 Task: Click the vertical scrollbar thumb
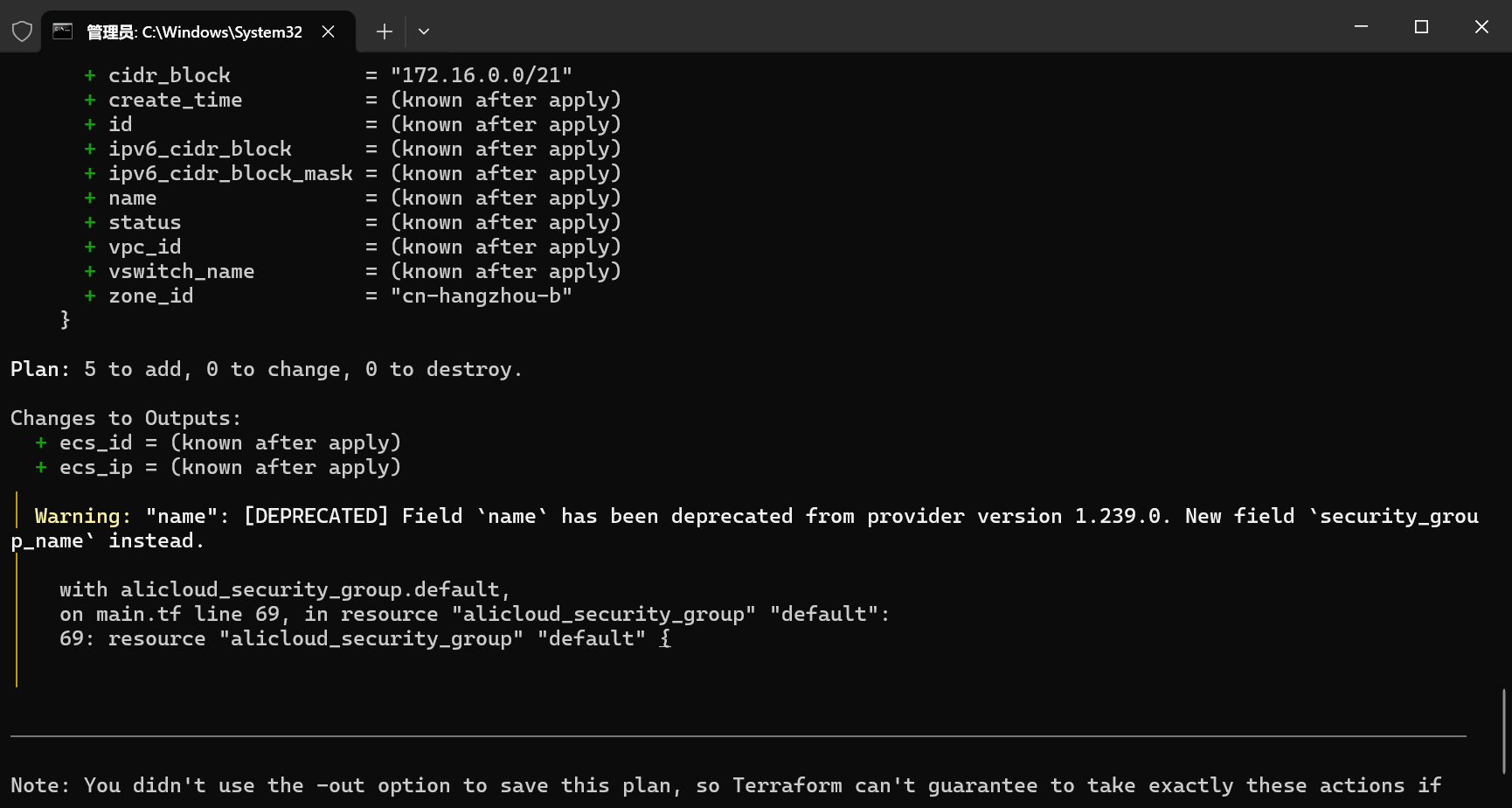[1504, 731]
